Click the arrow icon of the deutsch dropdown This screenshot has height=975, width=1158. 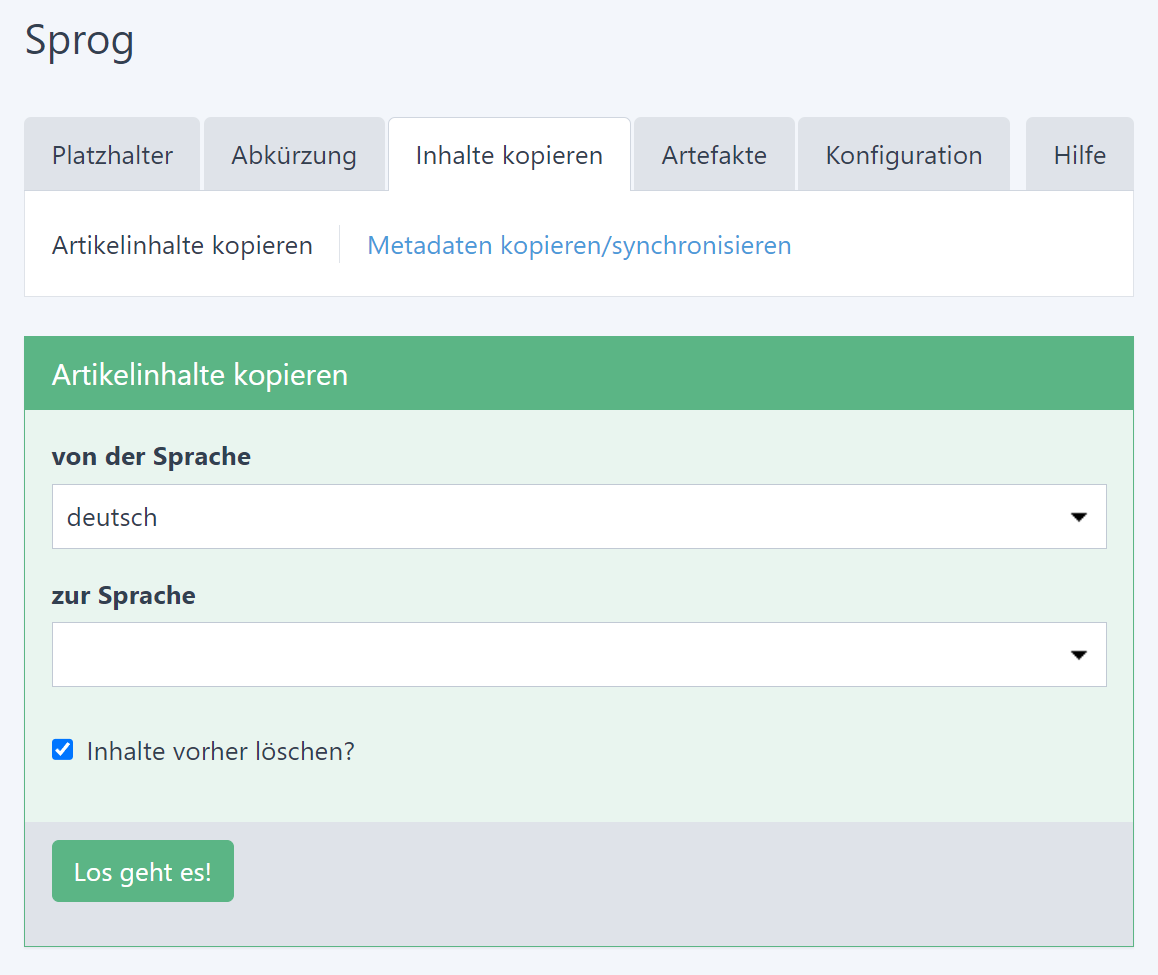pos(1078,517)
